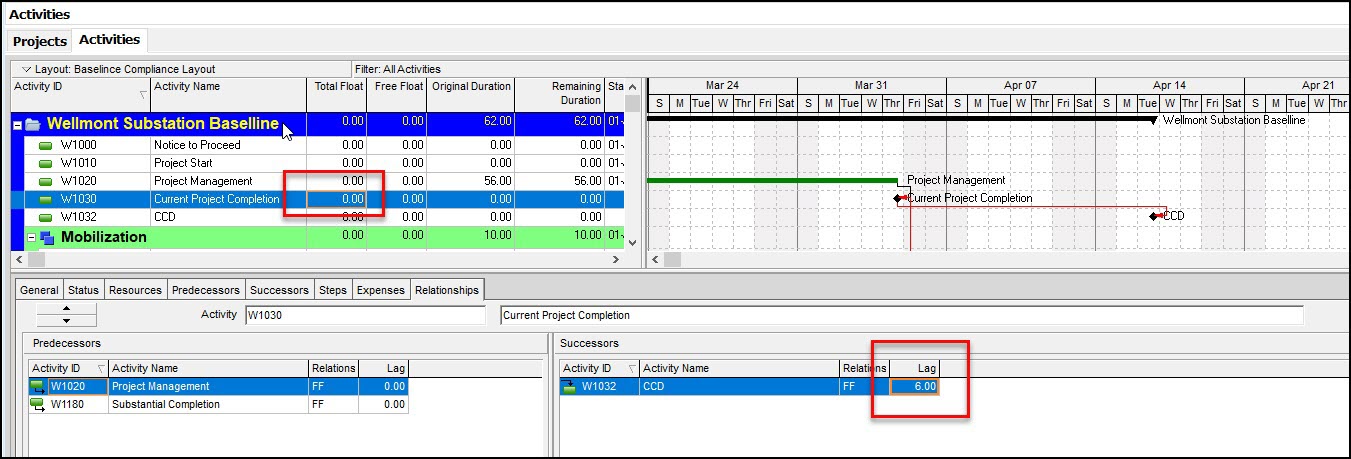The width and height of the screenshot is (1351, 459).
Task: Click the next activity down arrow button
Action: point(67,321)
